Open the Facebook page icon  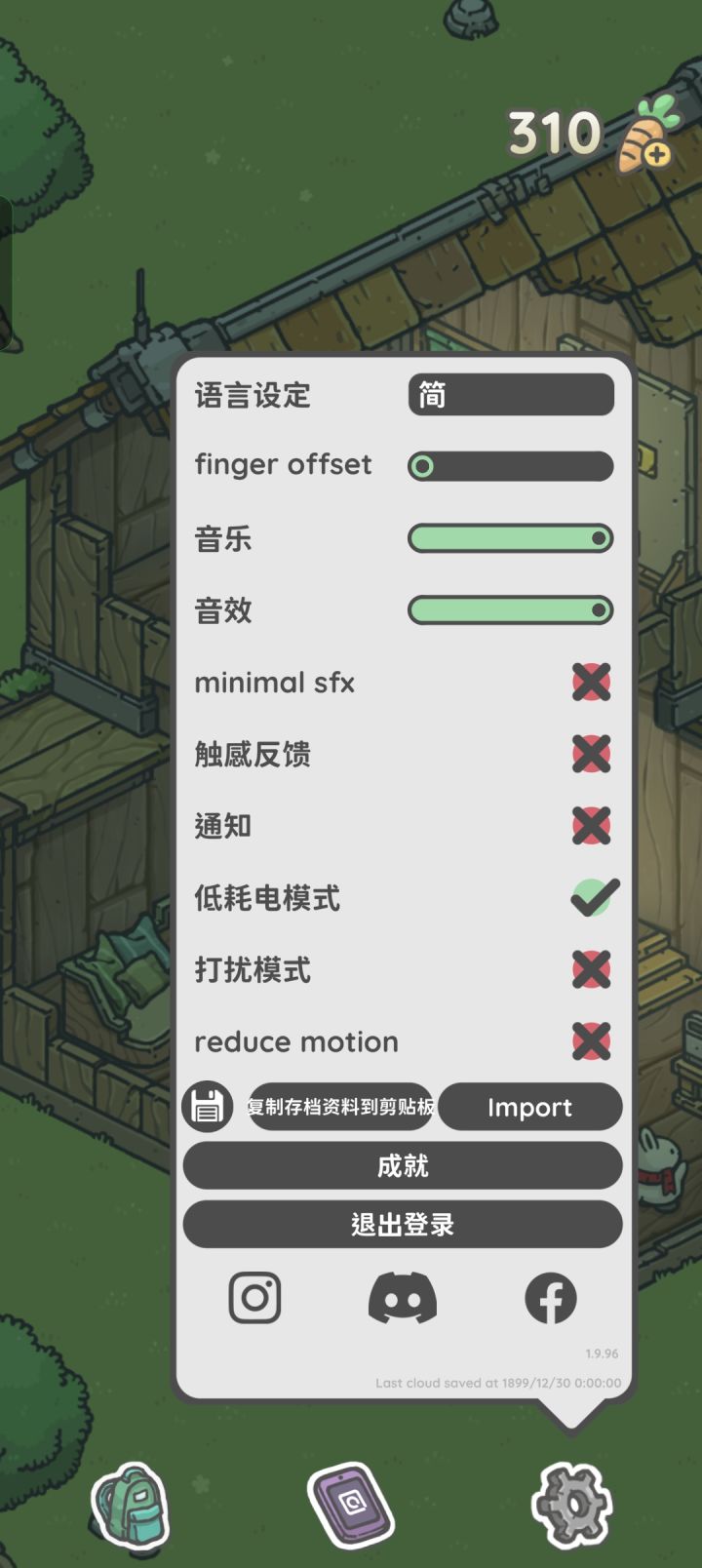[x=551, y=1298]
